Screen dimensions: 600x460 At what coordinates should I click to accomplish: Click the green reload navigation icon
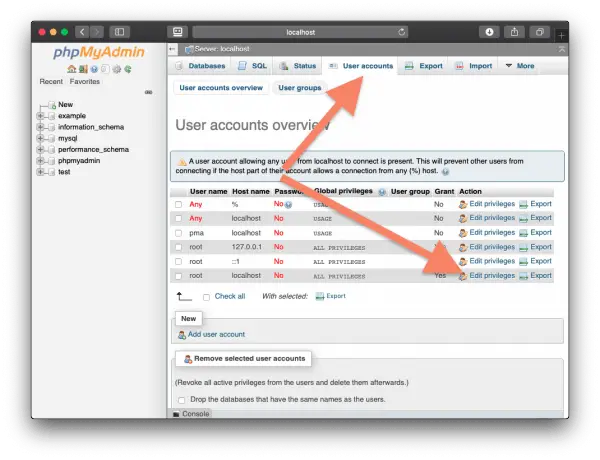128,69
